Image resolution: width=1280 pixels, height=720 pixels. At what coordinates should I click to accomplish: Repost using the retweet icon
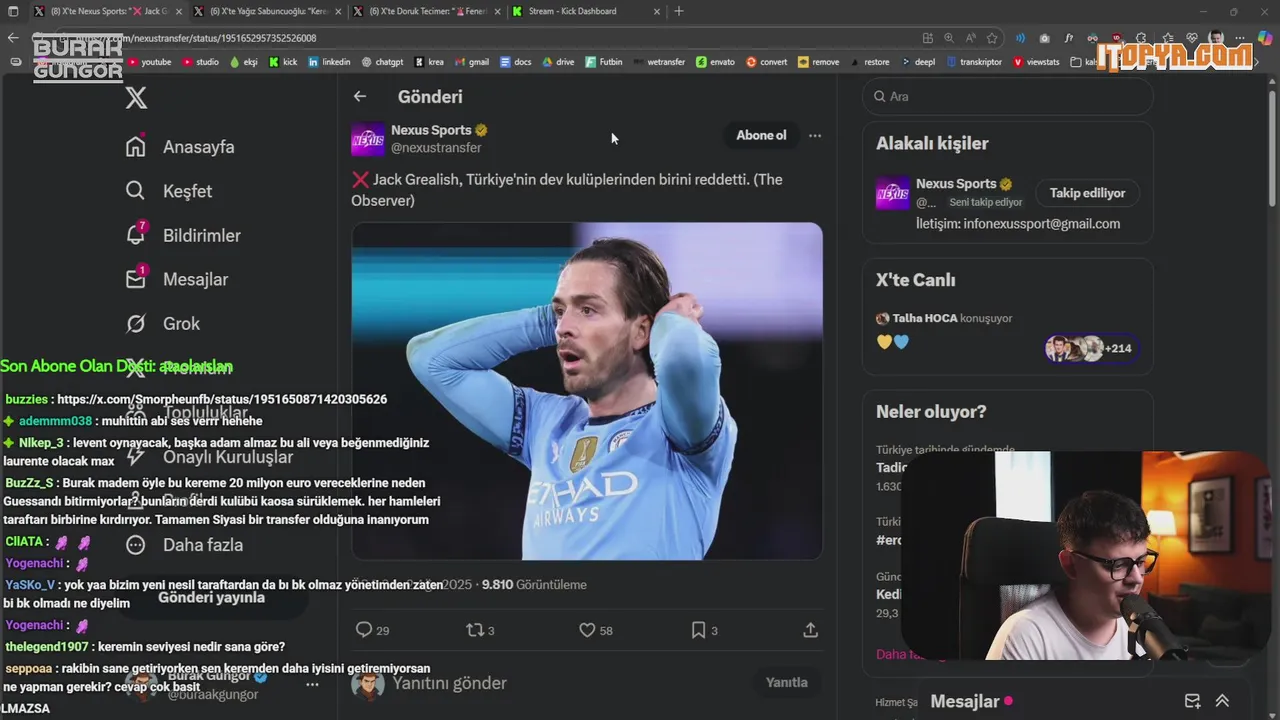[x=475, y=630]
